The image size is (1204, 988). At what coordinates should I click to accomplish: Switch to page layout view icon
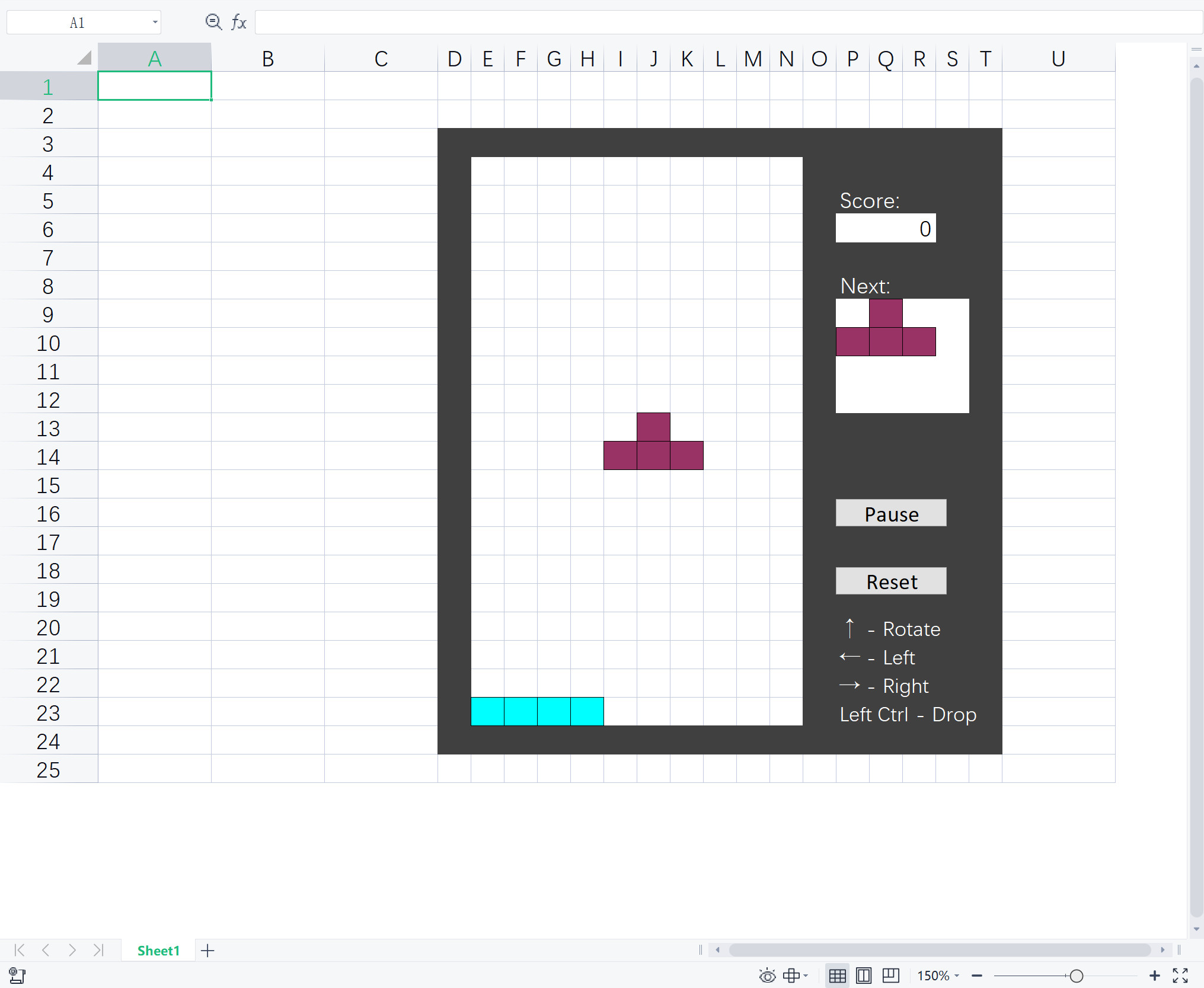click(x=864, y=975)
